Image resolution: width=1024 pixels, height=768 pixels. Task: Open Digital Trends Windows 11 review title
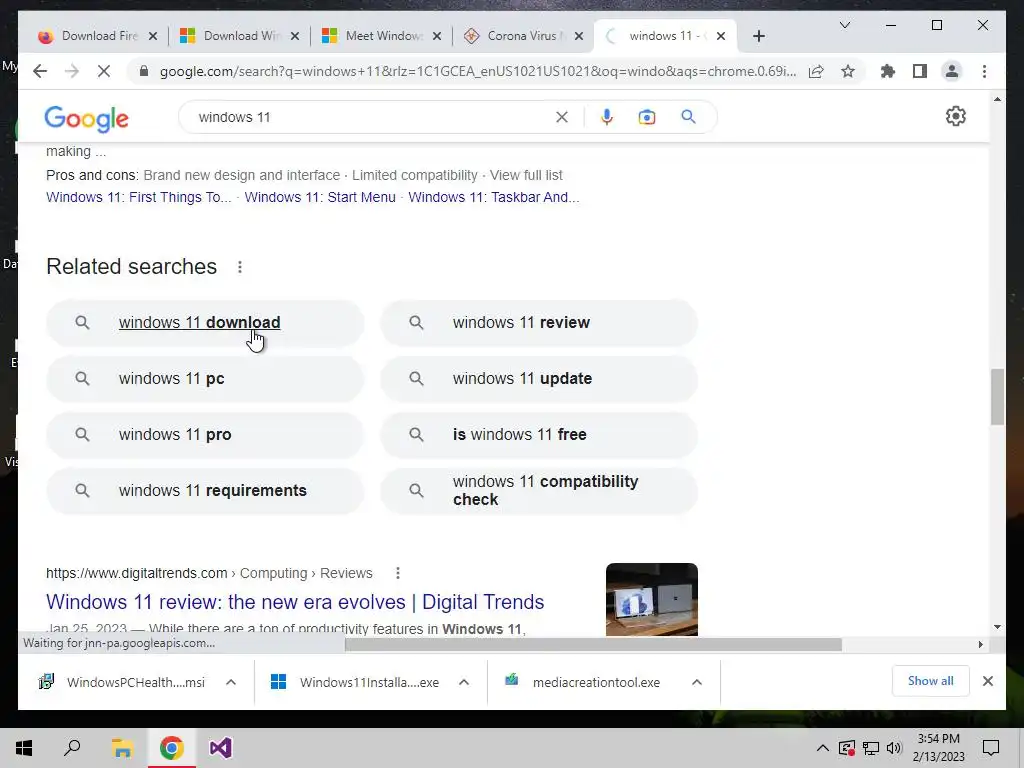295,601
